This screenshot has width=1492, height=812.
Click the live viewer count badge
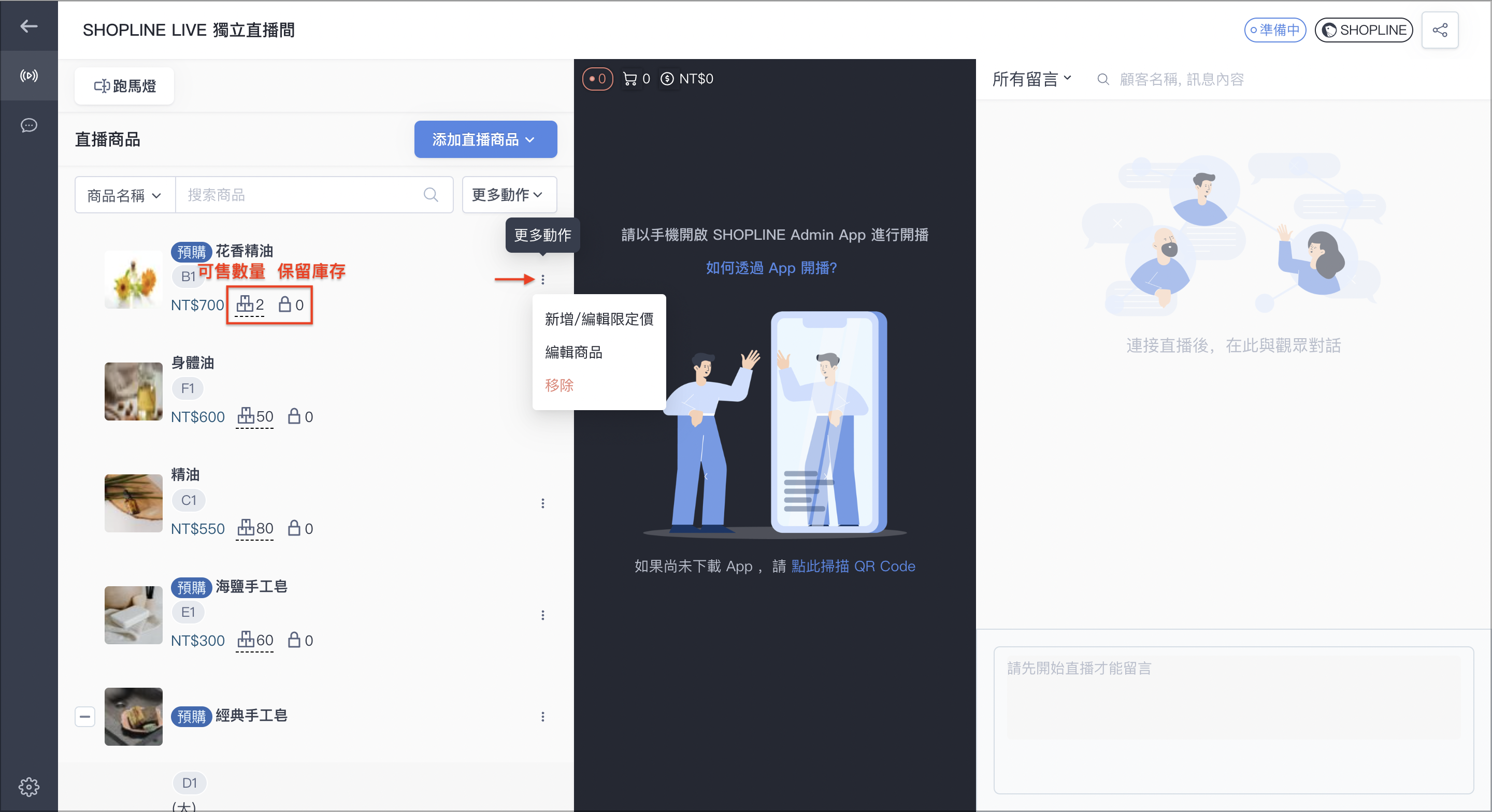pos(597,79)
